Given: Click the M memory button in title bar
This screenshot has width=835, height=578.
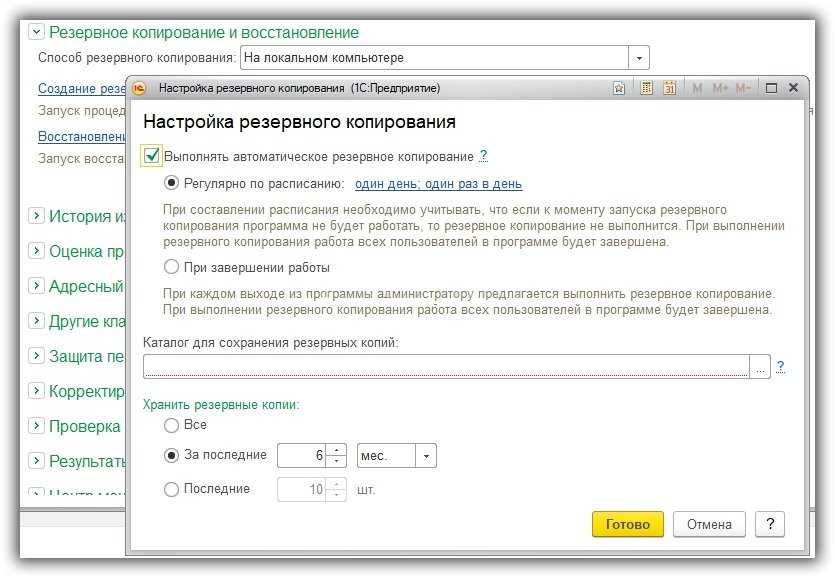Looking at the screenshot, I should (x=697, y=88).
